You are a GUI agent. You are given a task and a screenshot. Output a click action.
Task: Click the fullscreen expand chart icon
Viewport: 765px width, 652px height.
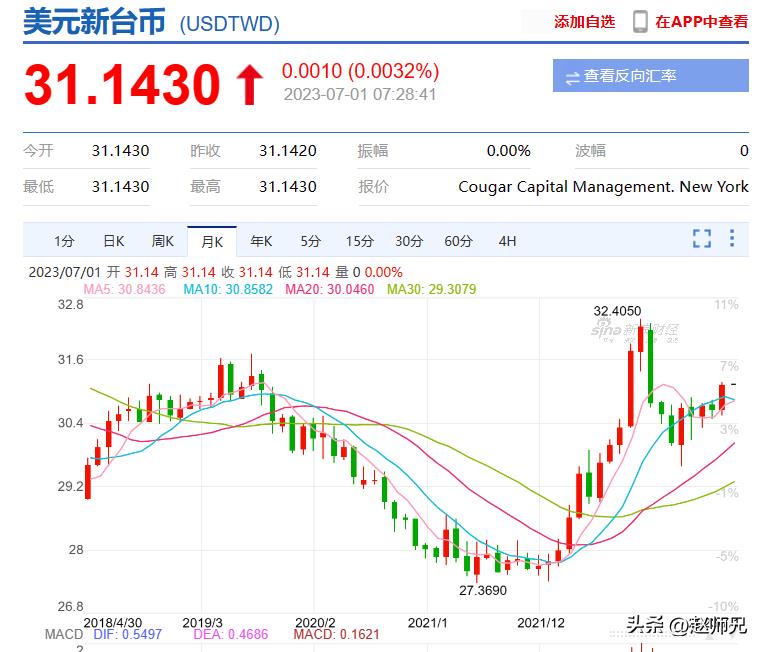(x=702, y=239)
